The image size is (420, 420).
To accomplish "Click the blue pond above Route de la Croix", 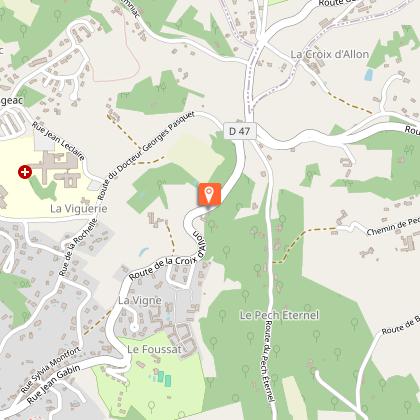I will 144,251.
